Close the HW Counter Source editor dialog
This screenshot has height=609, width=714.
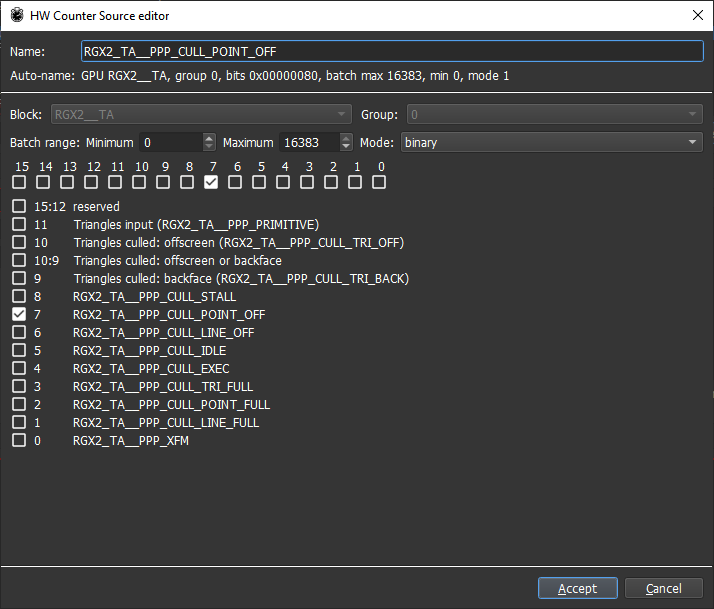(x=696, y=15)
